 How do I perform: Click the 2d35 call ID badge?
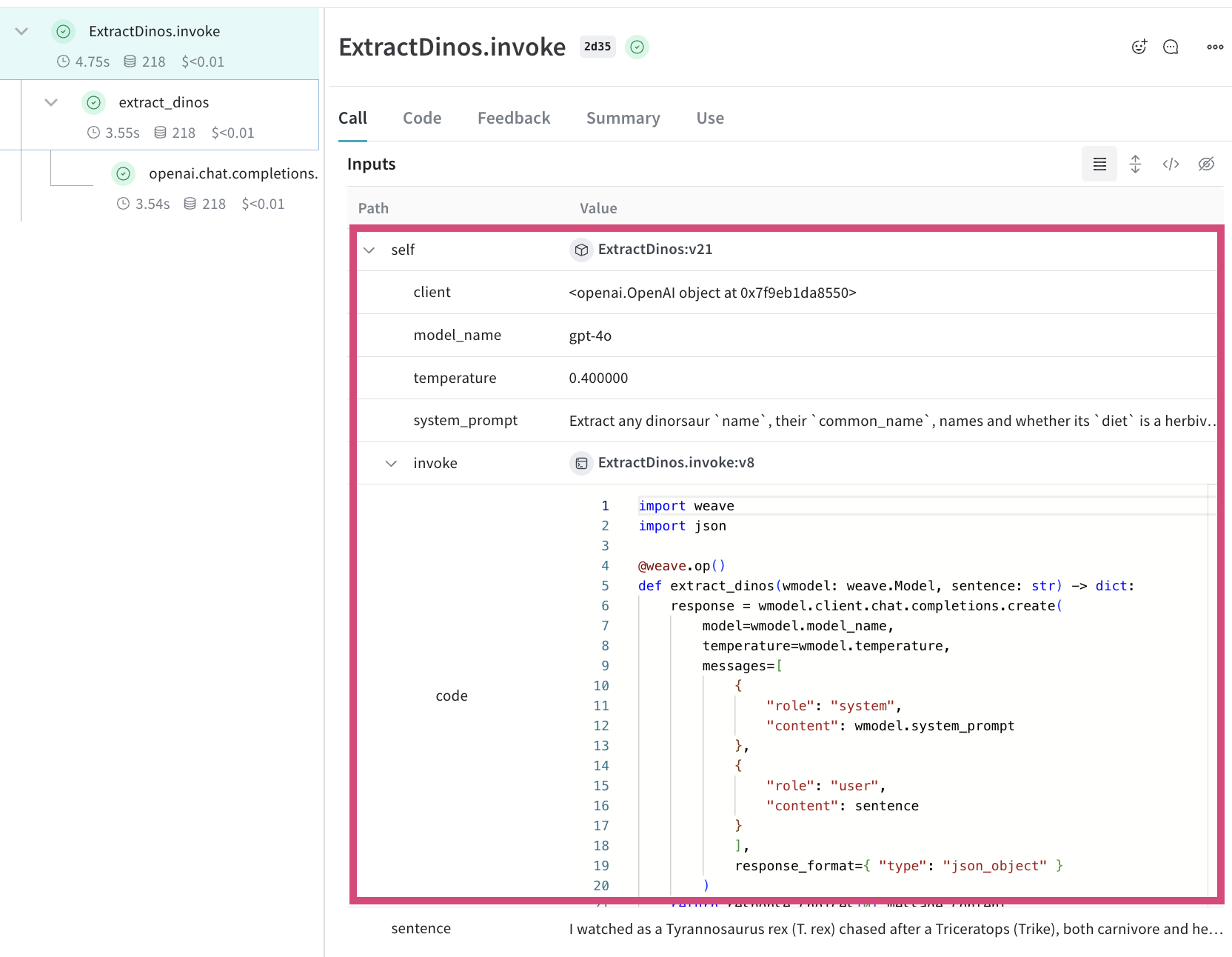pyautogui.click(x=597, y=47)
